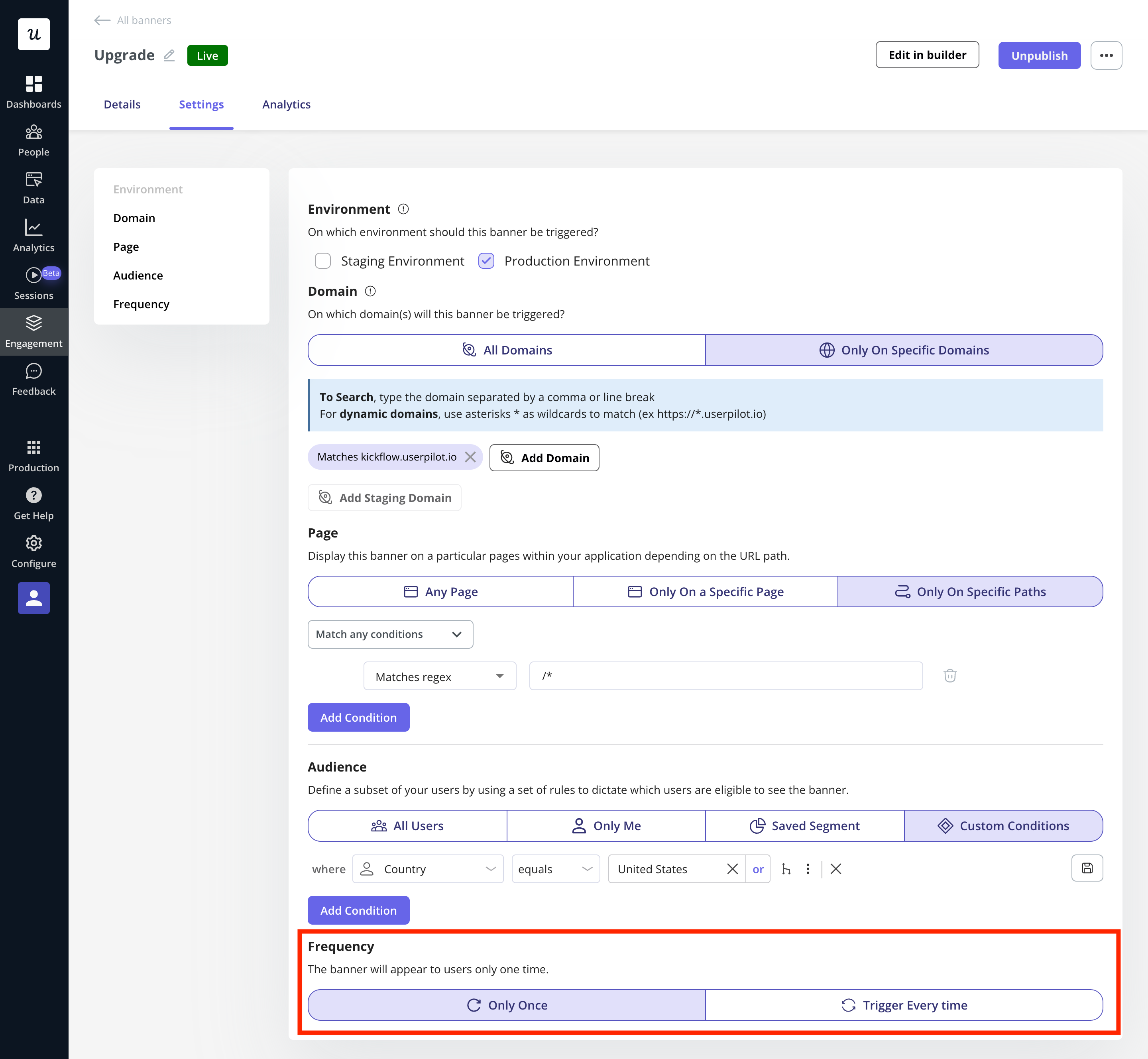Click the regex value input field
The height and width of the screenshot is (1059, 1148).
point(725,676)
